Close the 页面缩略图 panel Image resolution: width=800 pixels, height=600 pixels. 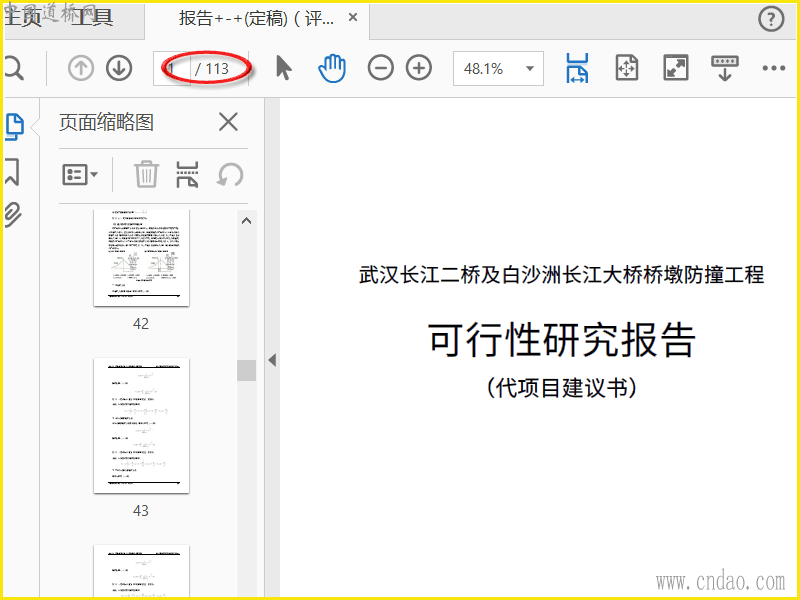228,122
